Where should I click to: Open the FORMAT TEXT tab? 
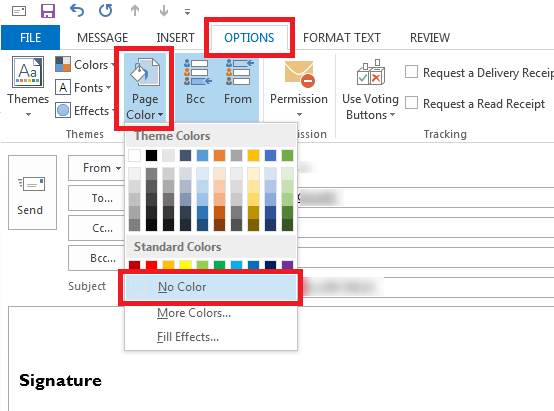[x=342, y=37]
